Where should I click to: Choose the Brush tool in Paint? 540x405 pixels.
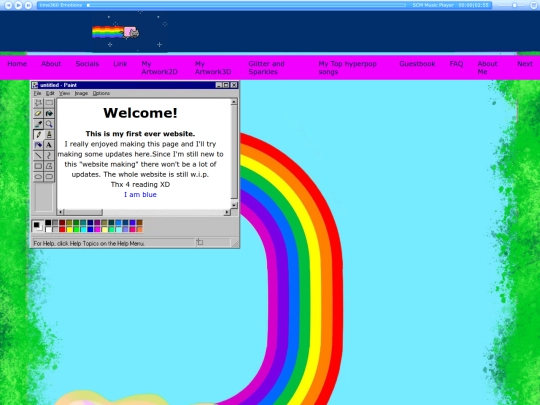coord(49,135)
